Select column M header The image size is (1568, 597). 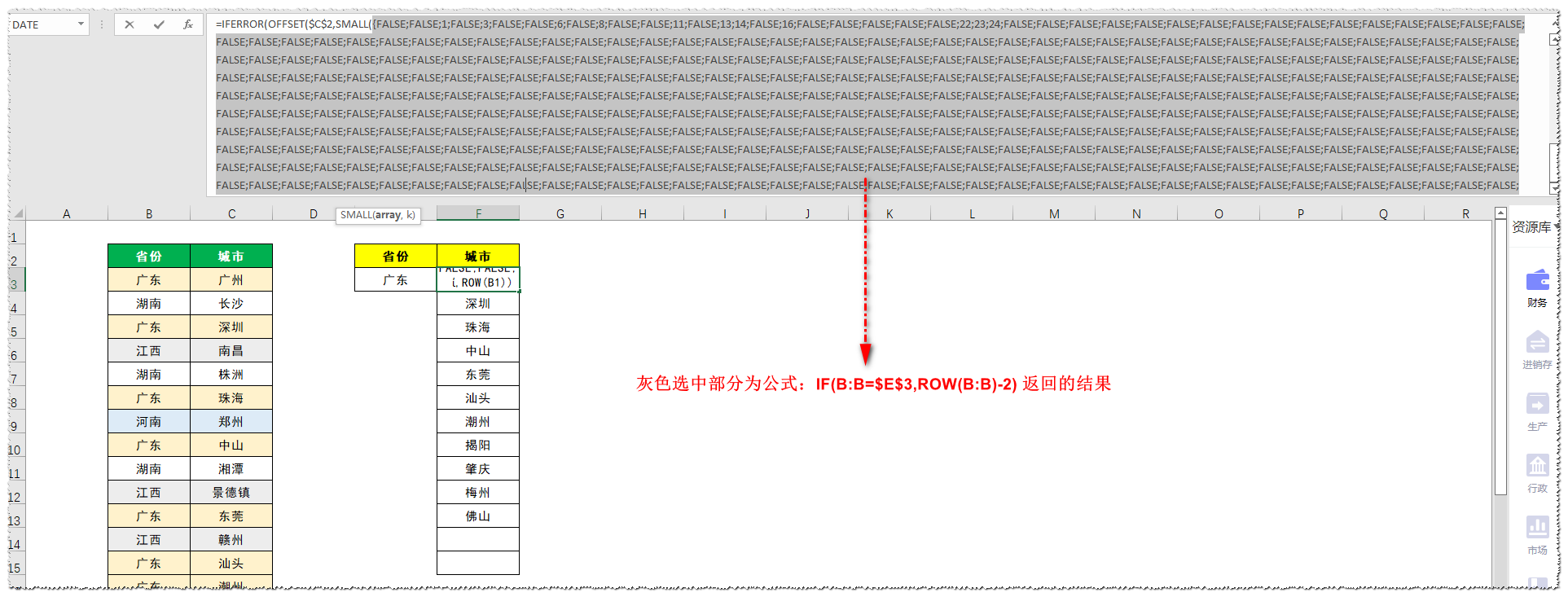(x=1054, y=213)
